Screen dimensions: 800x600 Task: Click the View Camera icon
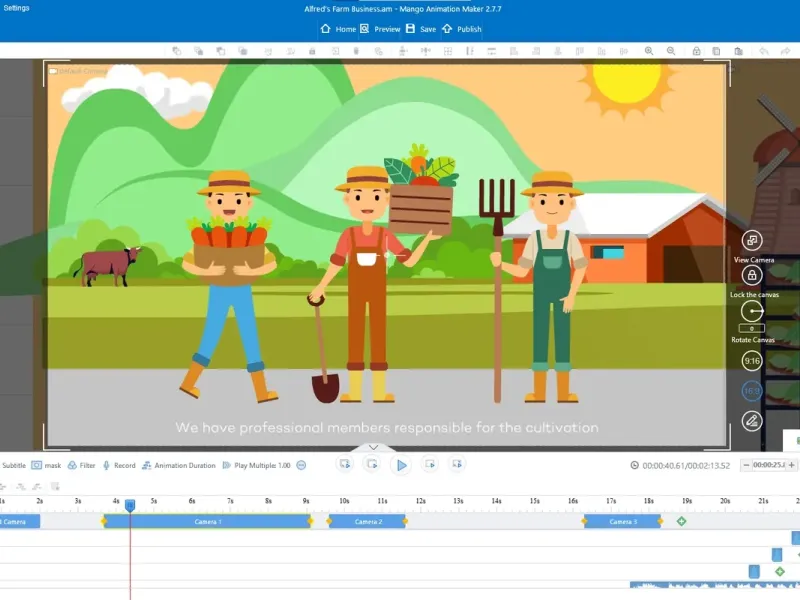tap(752, 240)
